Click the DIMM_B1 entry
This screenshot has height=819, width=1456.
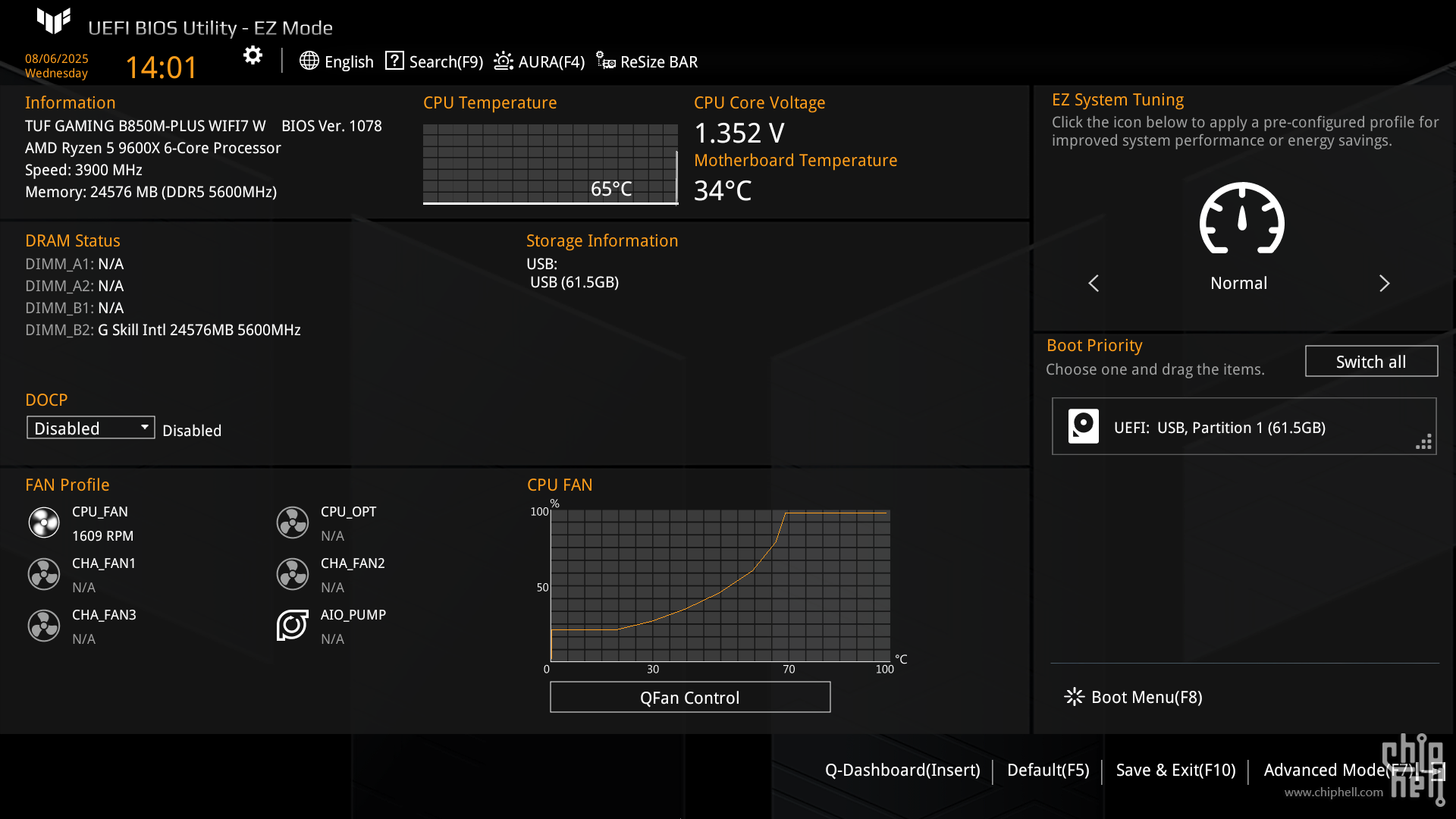point(74,309)
